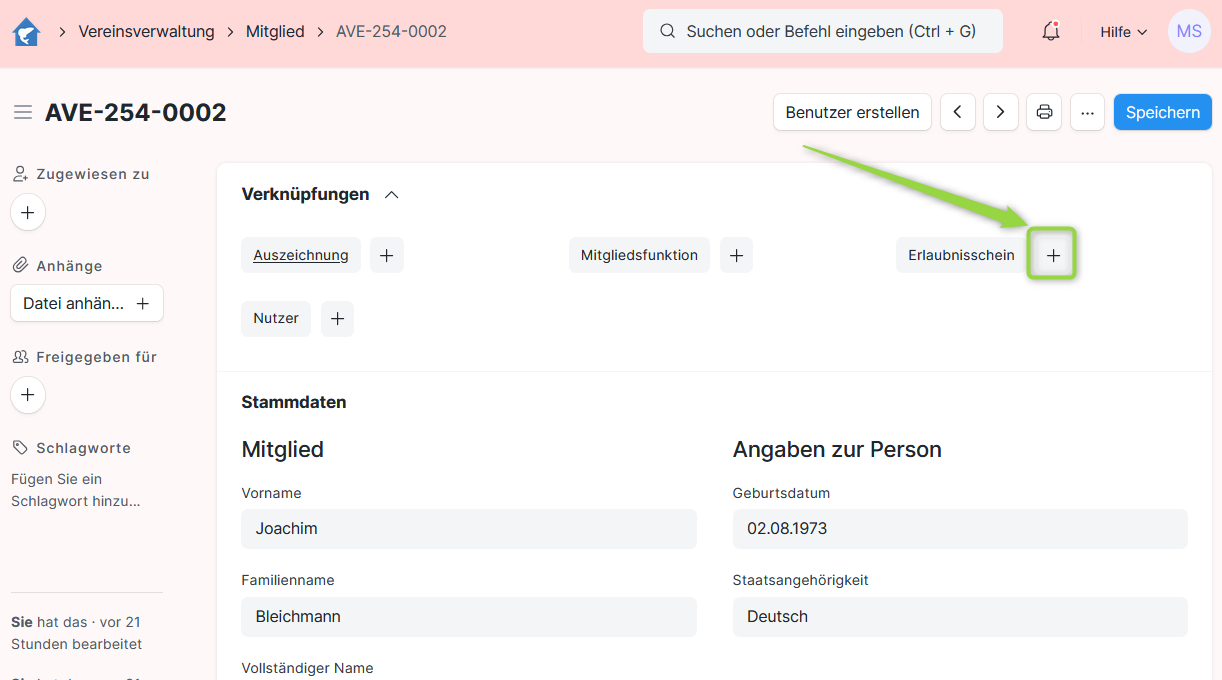This screenshot has height=680, width=1222.
Task: Click the Vorname input field
Action: (x=468, y=528)
